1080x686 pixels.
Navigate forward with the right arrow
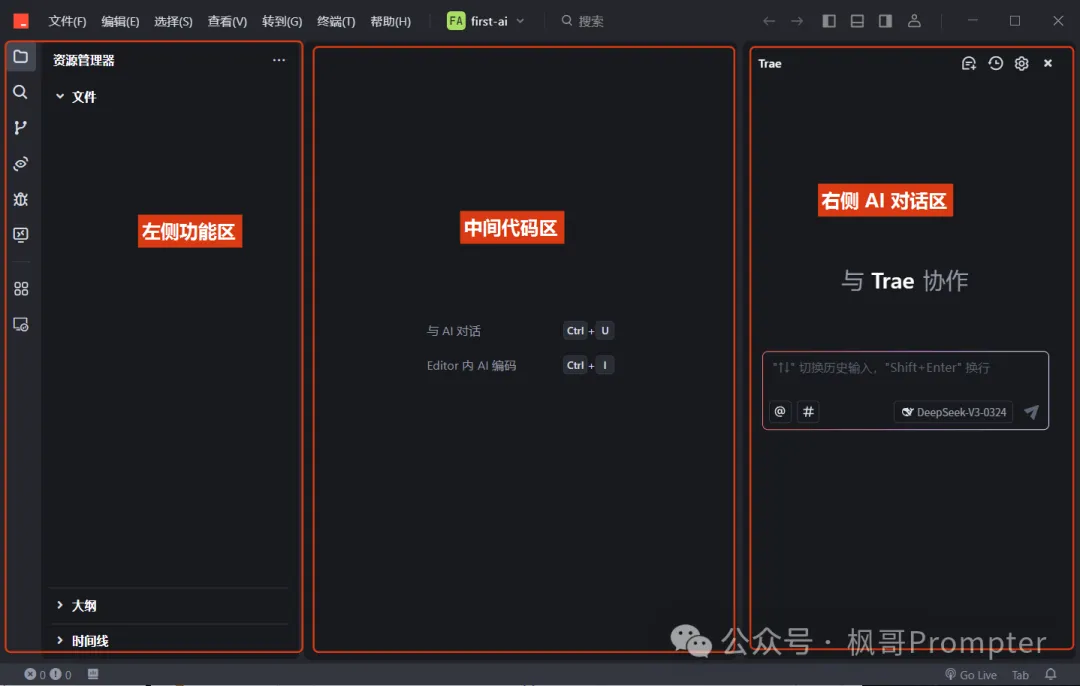click(797, 21)
